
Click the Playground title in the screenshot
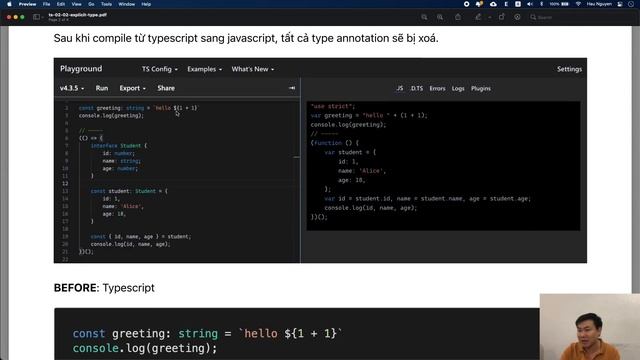(81, 69)
